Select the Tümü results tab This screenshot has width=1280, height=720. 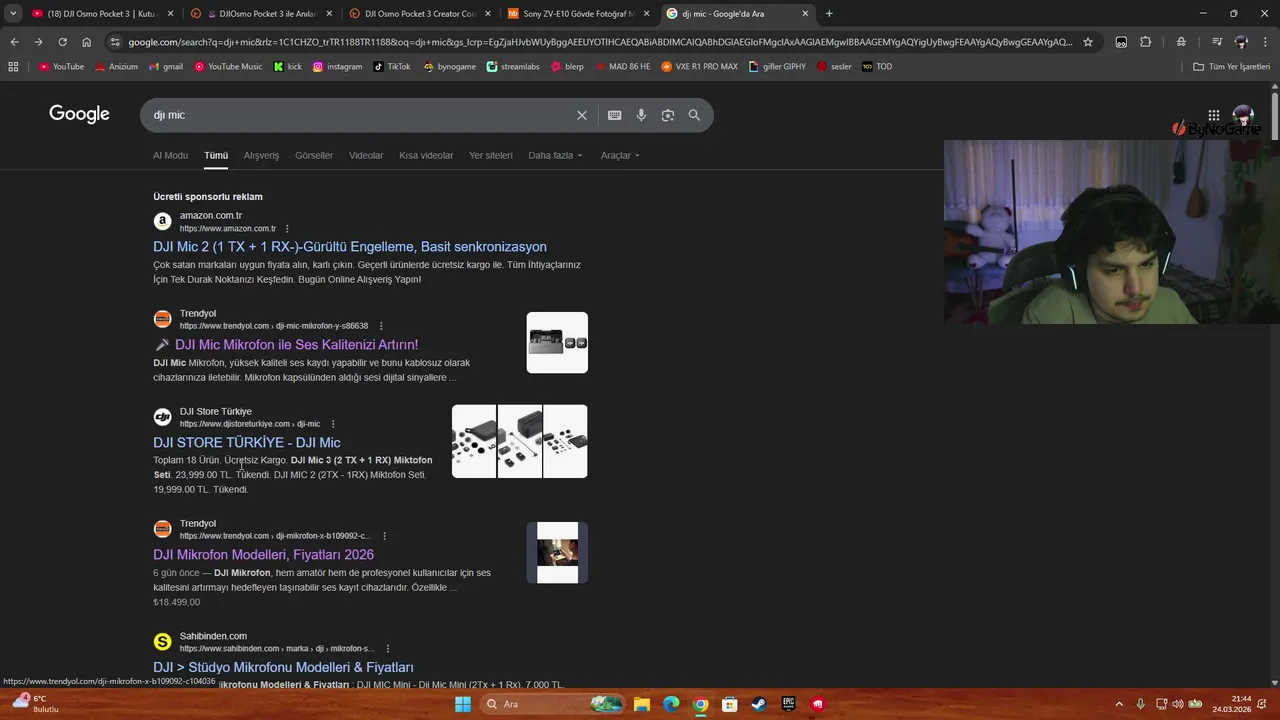[x=216, y=155]
